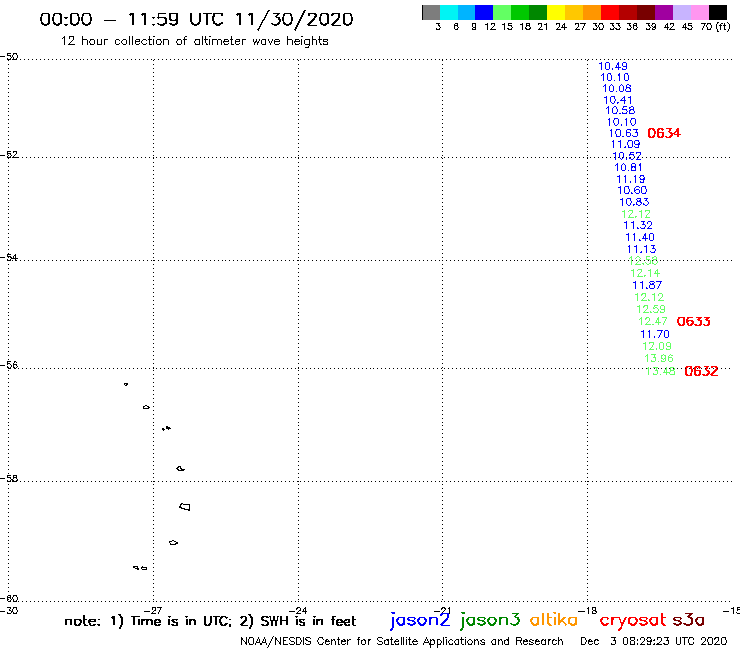Viewport: 740px width, 650px height.
Task: Click wave height value 10.58
Action: click(x=620, y=110)
